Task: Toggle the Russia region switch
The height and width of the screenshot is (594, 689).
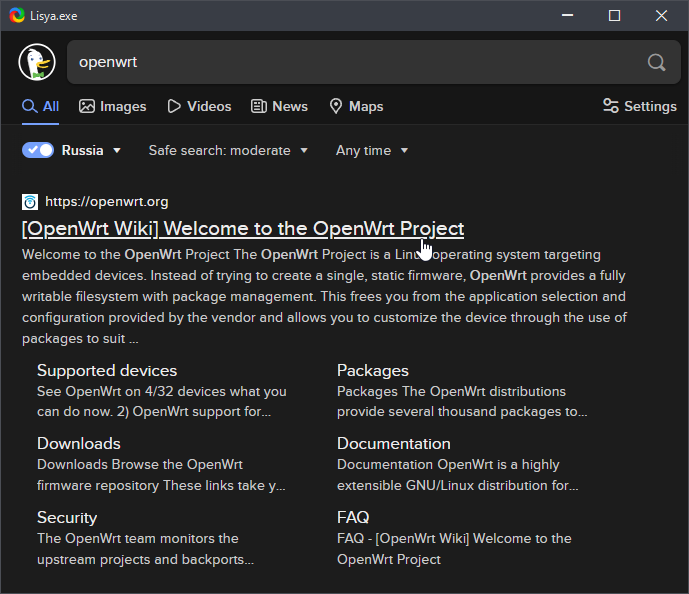Action: tap(38, 150)
